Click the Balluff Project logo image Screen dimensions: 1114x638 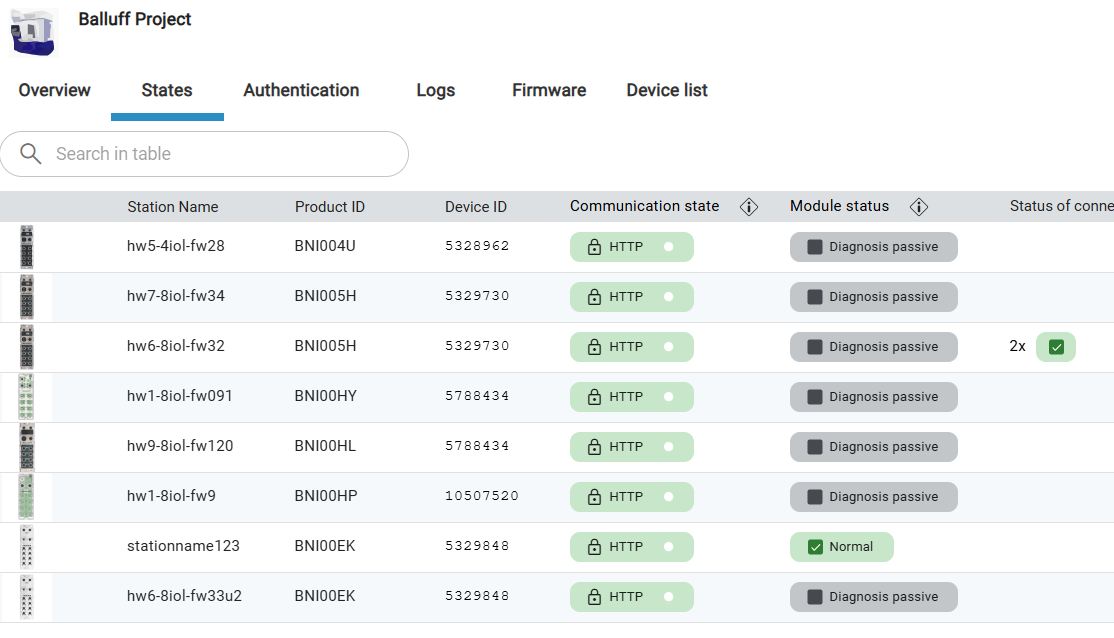34,32
